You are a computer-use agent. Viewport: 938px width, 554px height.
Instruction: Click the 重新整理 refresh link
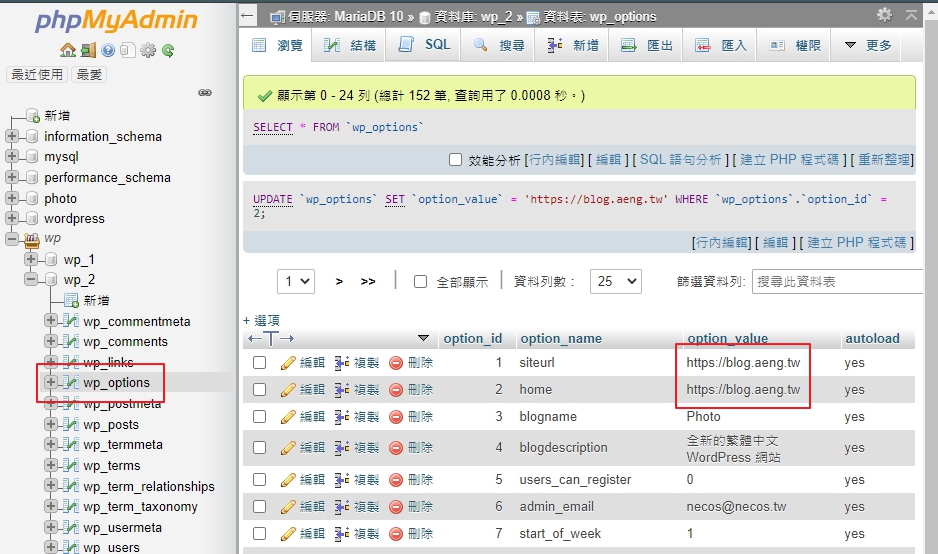click(x=884, y=160)
